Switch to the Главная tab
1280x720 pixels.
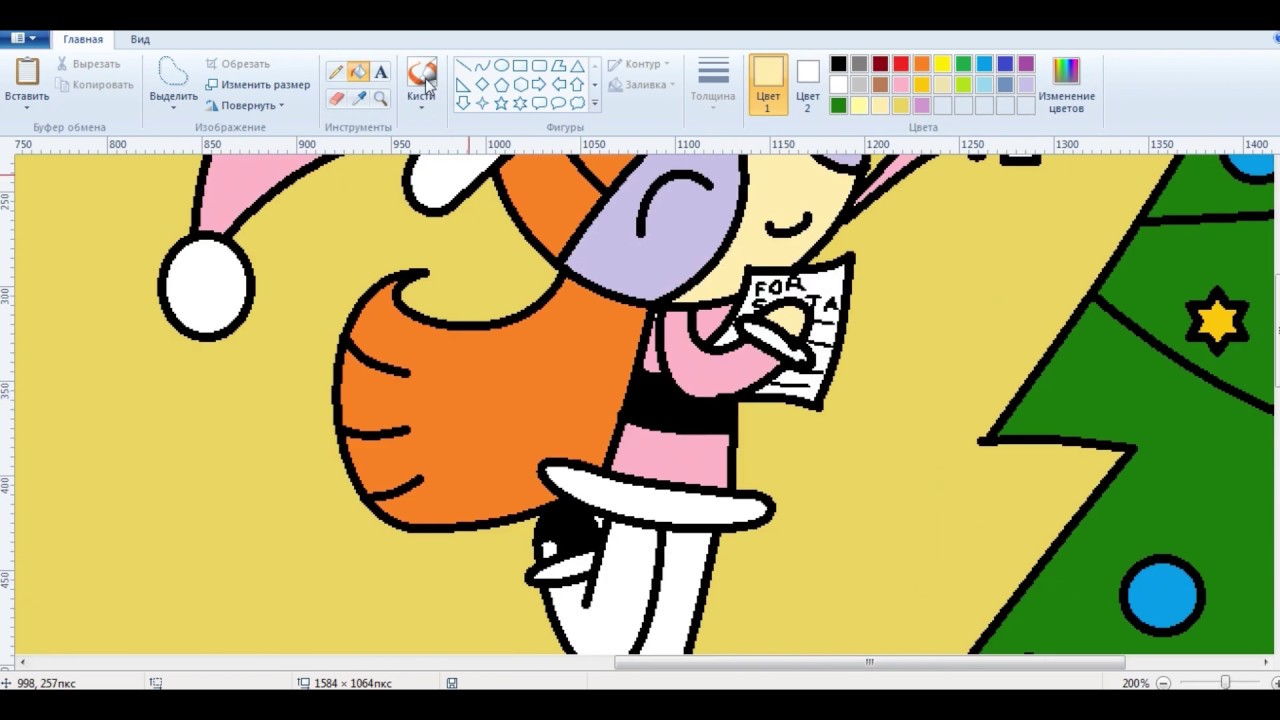[83, 39]
